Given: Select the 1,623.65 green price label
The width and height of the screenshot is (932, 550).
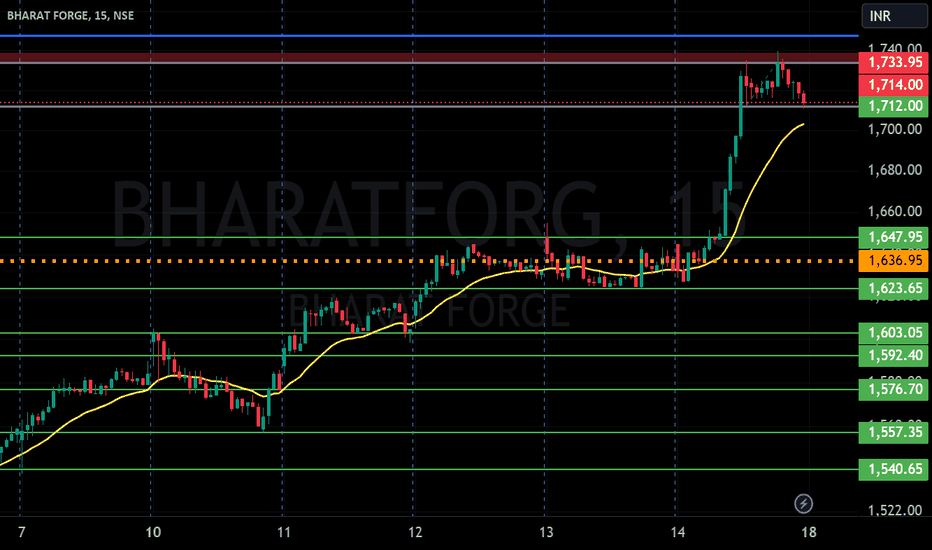Looking at the screenshot, I should tap(893, 288).
